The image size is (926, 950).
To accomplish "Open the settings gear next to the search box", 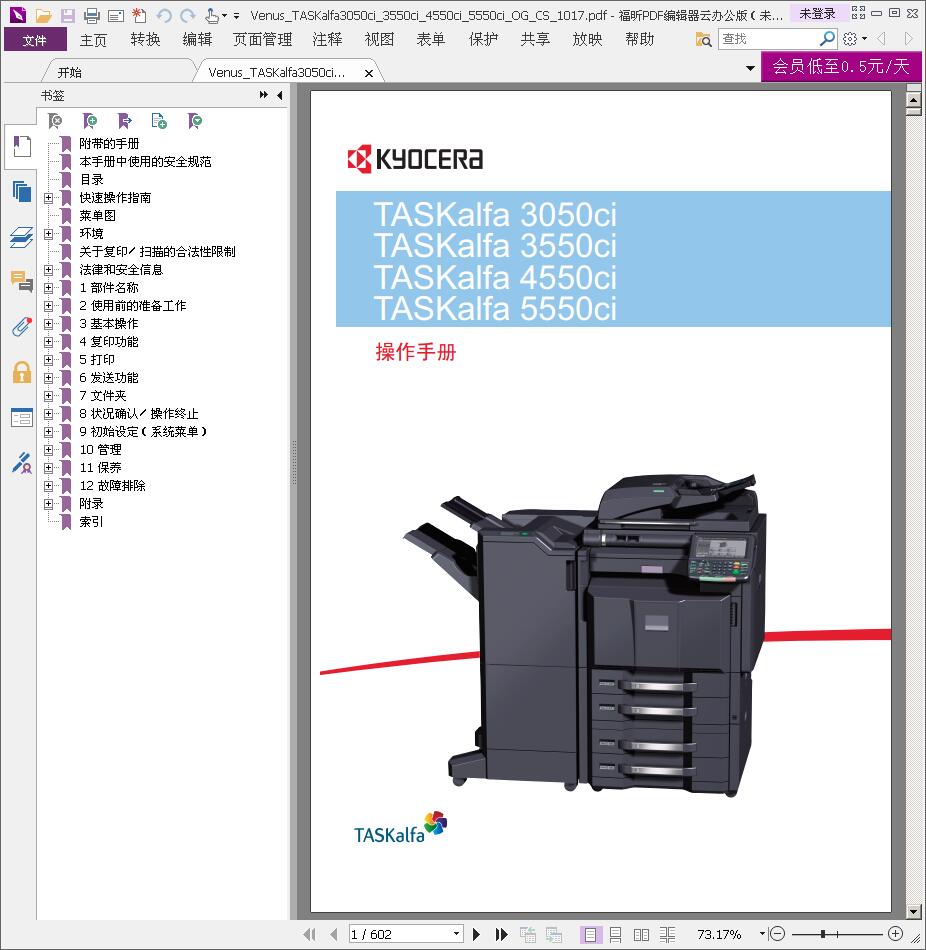I will (850, 39).
